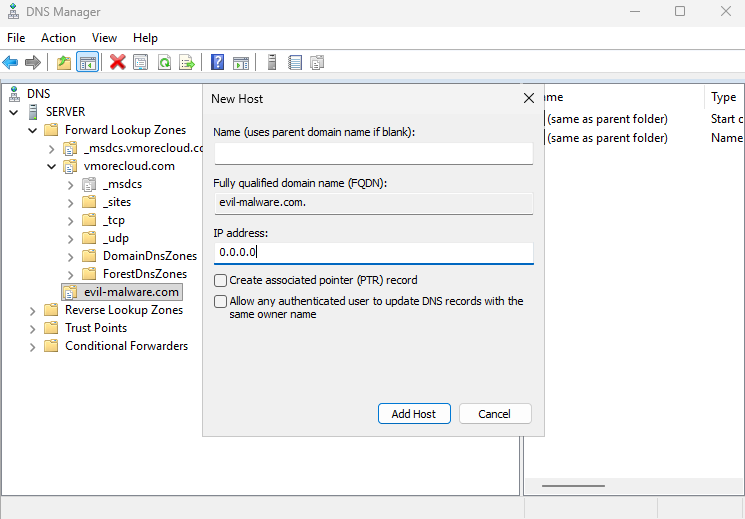Toggle the Show/Hide Action Pane icon
This screenshot has height=519, width=745.
pos(241,62)
